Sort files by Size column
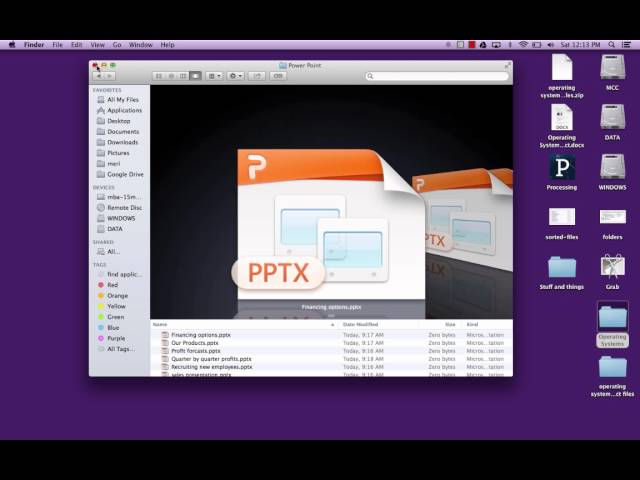Screen dimensions: 640x480 coord(440,324)
